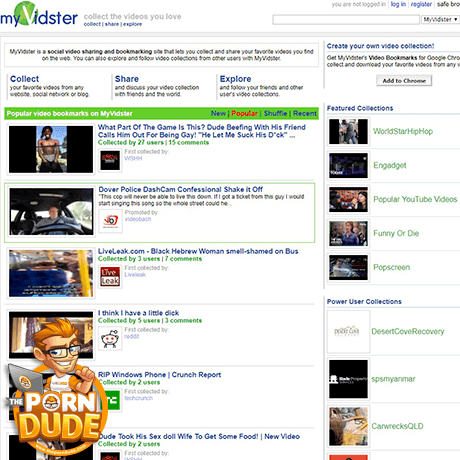Switch to the New tab
460x460 pixels.
[x=218, y=113]
